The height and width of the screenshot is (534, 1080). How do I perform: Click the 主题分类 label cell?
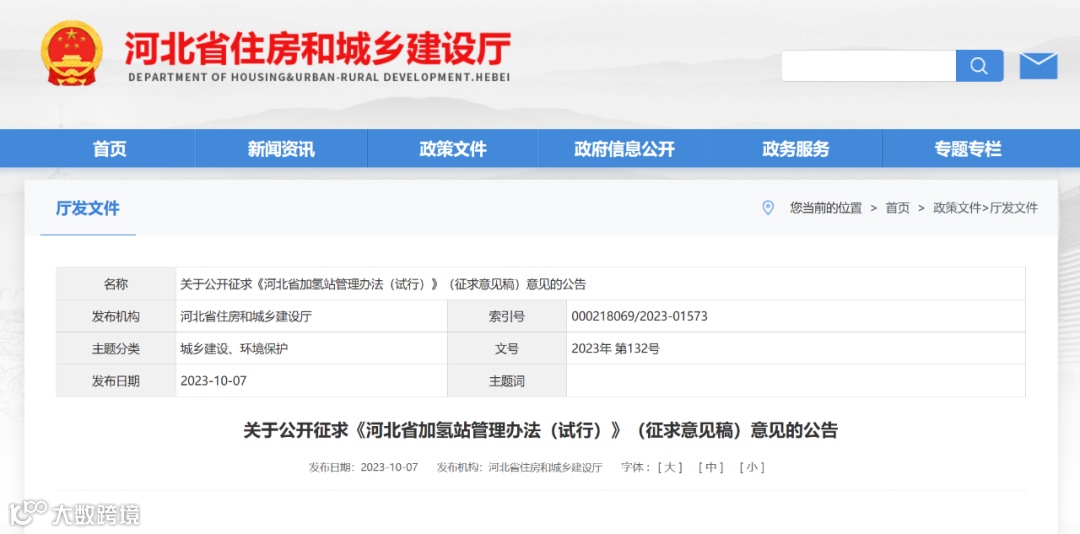tap(116, 349)
